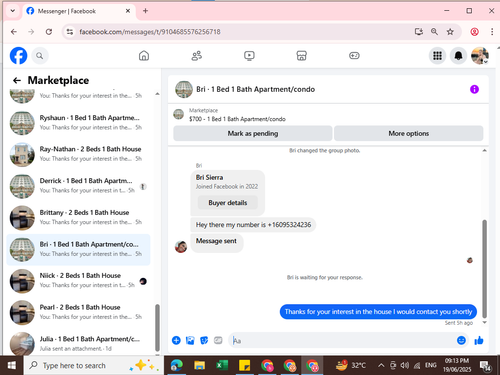The image size is (500, 375).
Task: Open File Explorer from taskbar
Action: (199, 366)
